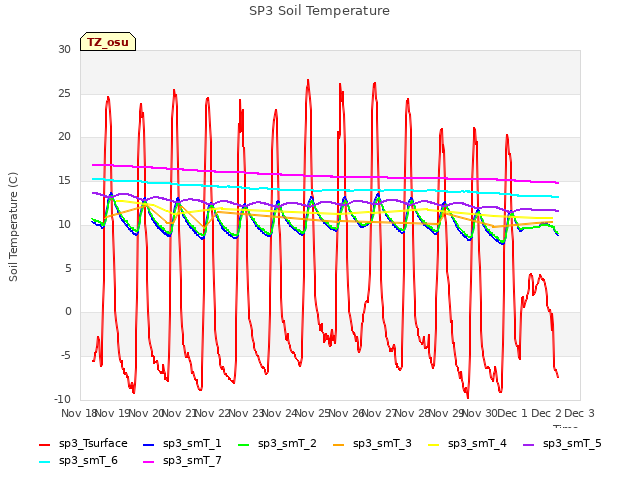Viewport: 640px width, 480px height.
Task: Click the yellow sp3_smT_4 legend swatch
Action: (x=433, y=444)
